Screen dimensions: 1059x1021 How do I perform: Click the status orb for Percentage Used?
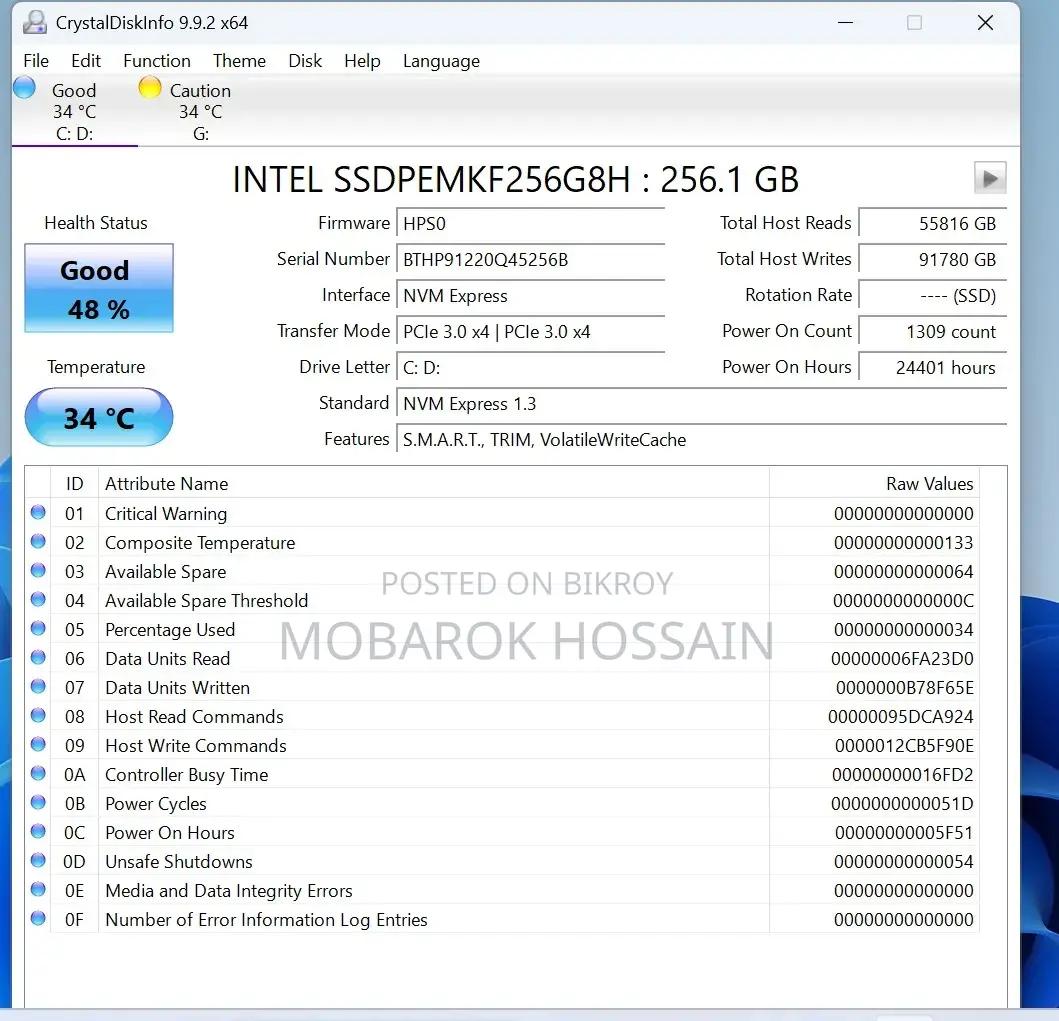[x=38, y=629]
